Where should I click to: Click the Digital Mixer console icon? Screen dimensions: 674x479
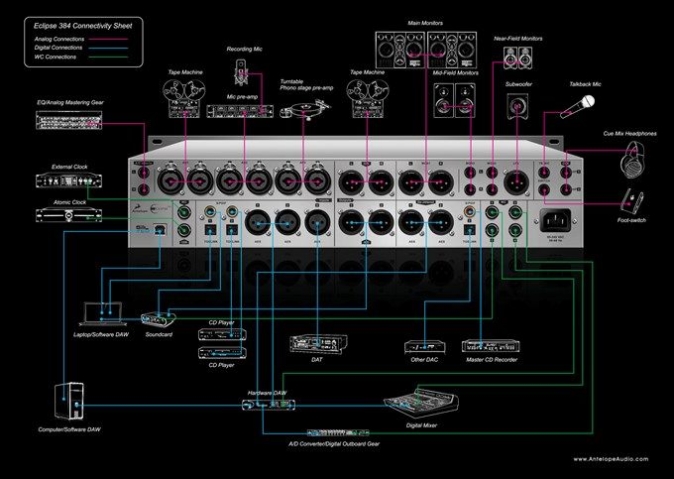click(x=421, y=403)
